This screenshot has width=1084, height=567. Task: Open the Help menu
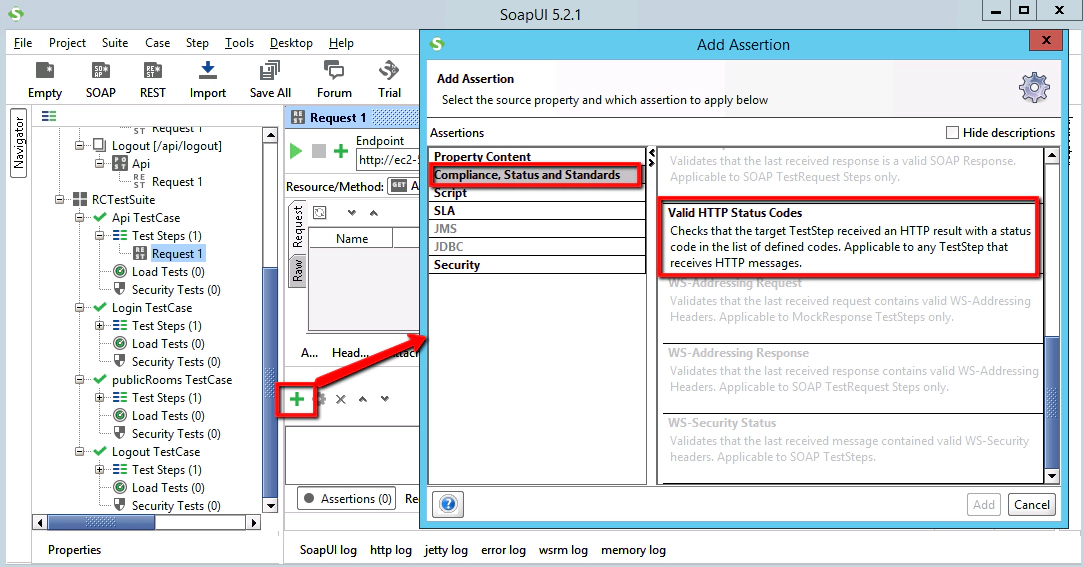341,43
